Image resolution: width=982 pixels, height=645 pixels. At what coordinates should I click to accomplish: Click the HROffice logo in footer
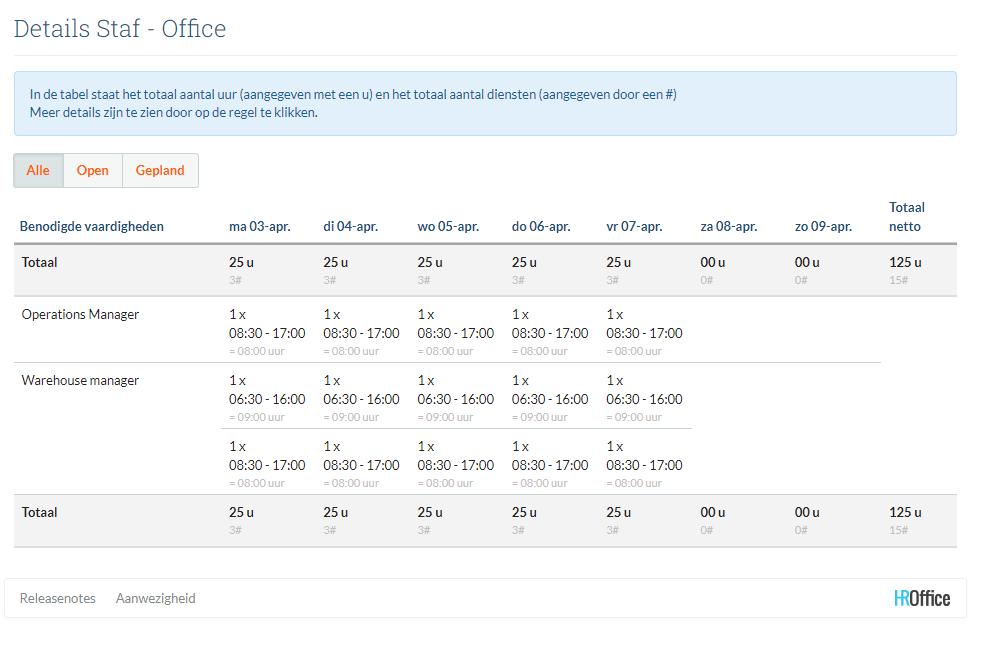[921, 598]
